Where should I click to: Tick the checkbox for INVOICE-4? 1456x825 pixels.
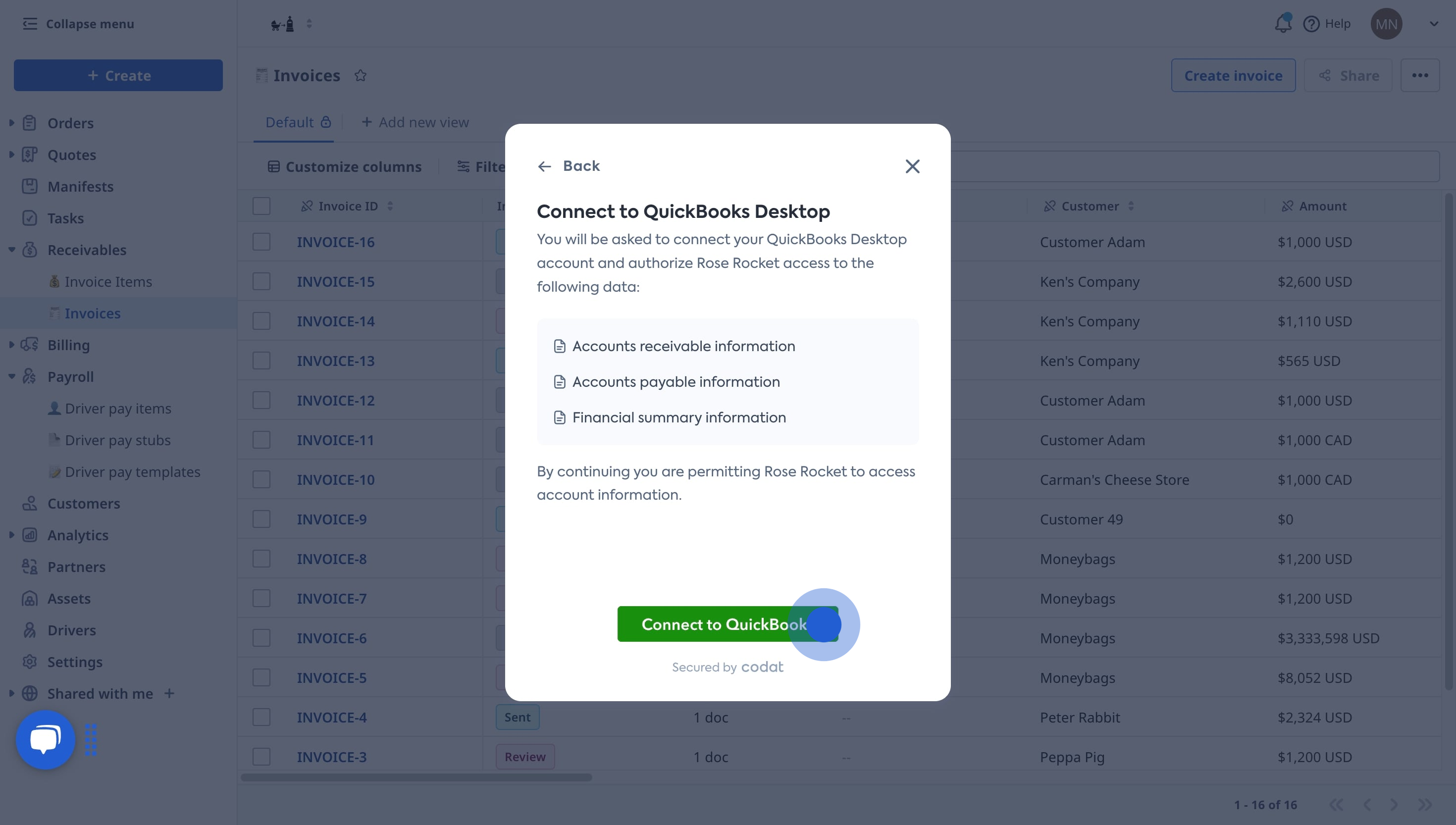pyautogui.click(x=261, y=717)
